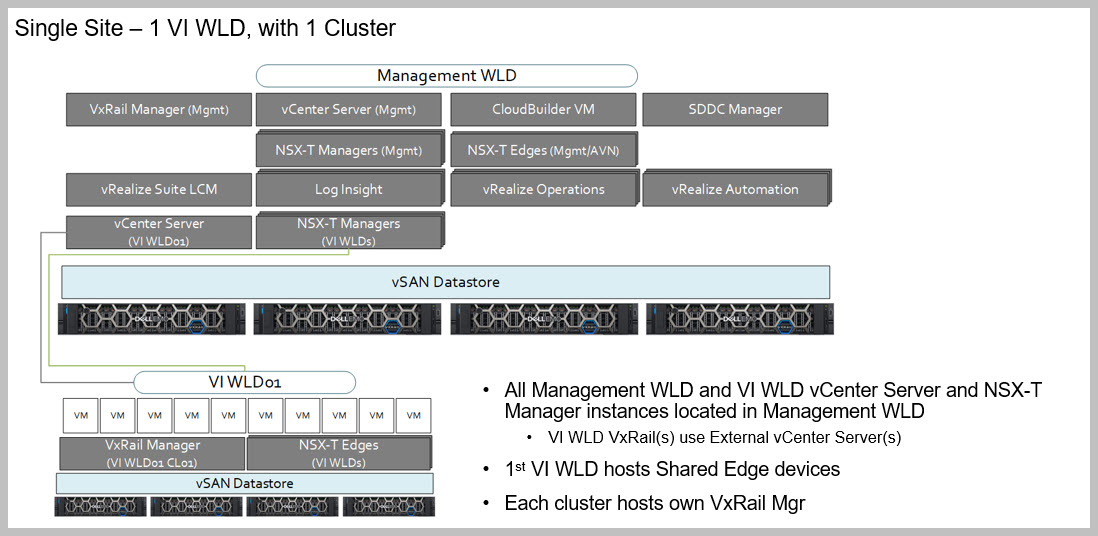Screen dimensions: 1098x536
Task: Click the VI WLD01 header pill
Action: (244, 382)
